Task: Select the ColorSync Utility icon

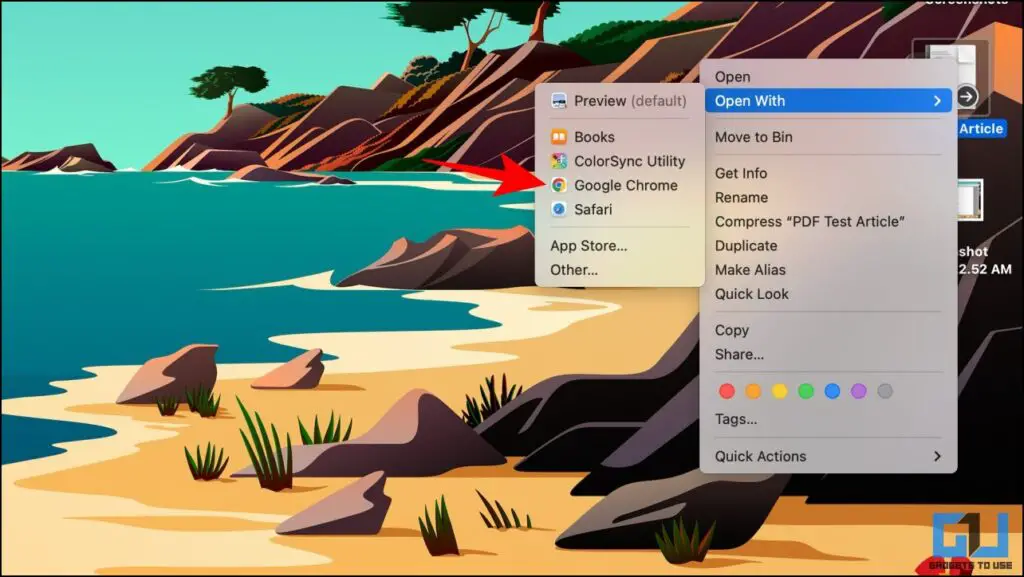Action: click(558, 161)
